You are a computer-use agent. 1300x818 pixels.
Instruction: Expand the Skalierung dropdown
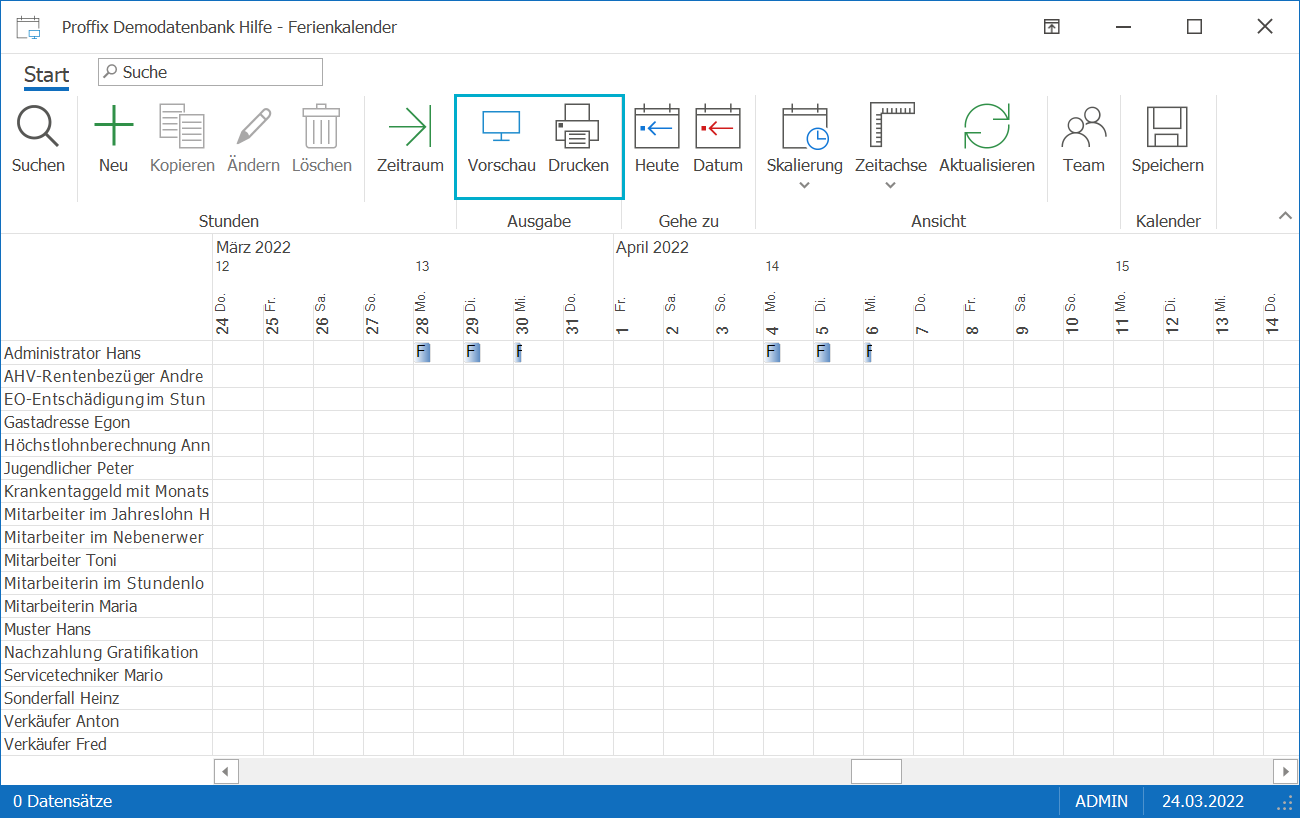coord(805,185)
